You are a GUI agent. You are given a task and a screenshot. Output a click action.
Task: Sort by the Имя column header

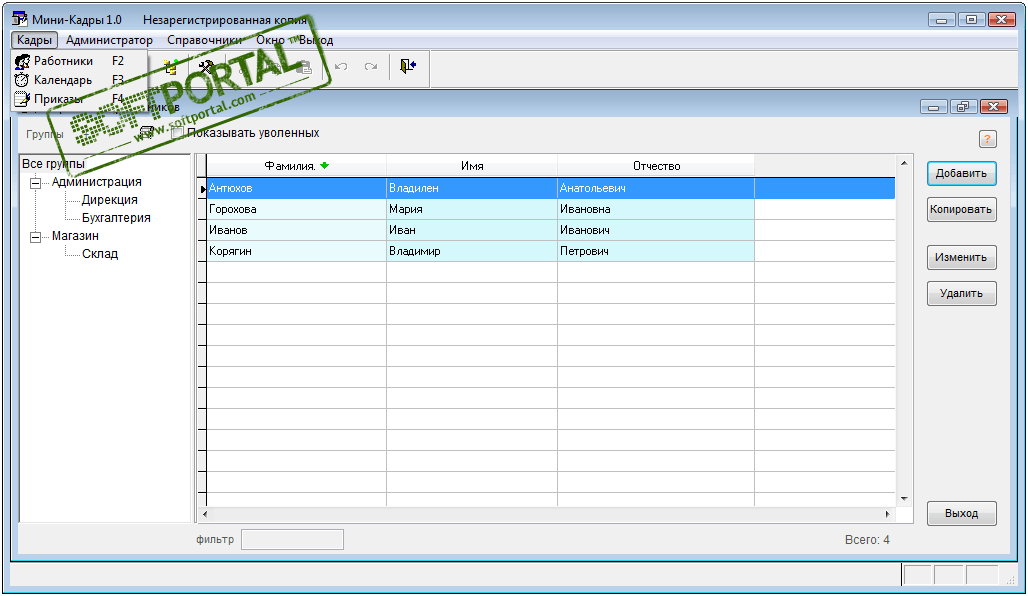click(472, 166)
